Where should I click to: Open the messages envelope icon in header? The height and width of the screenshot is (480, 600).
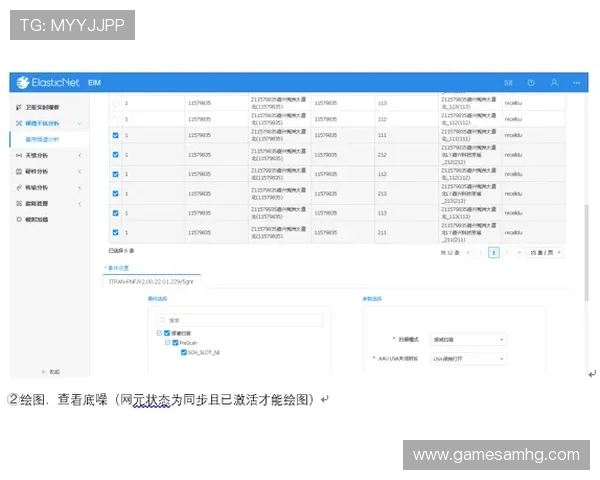point(508,83)
